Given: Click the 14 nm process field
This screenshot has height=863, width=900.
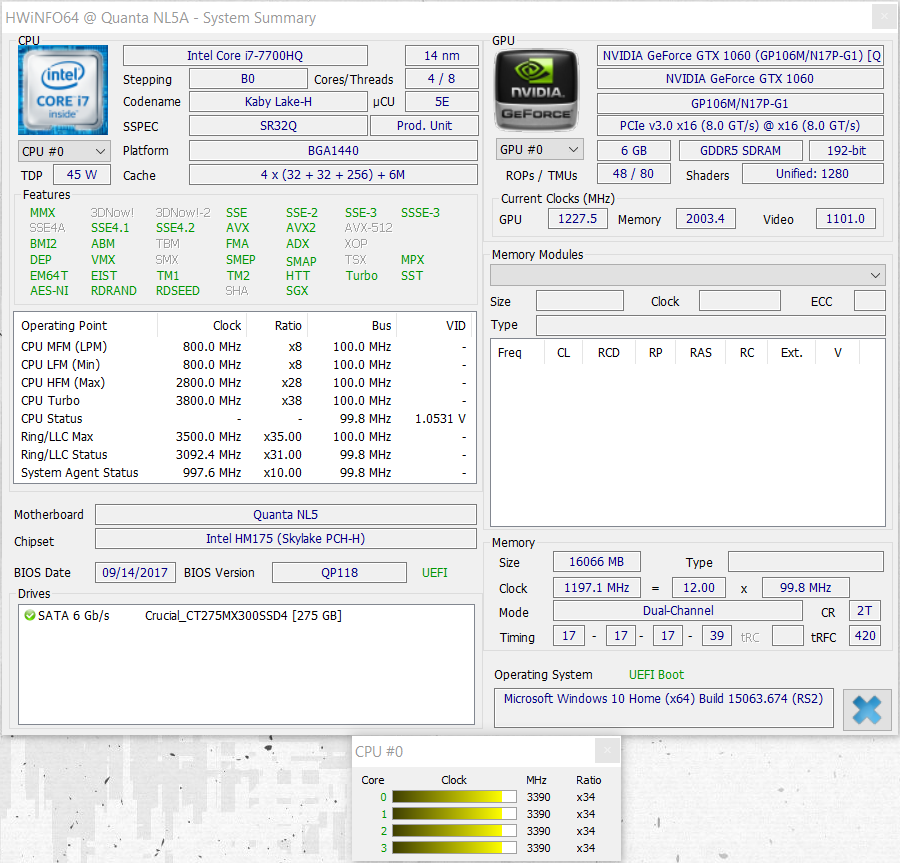Looking at the screenshot, I should (x=441, y=56).
